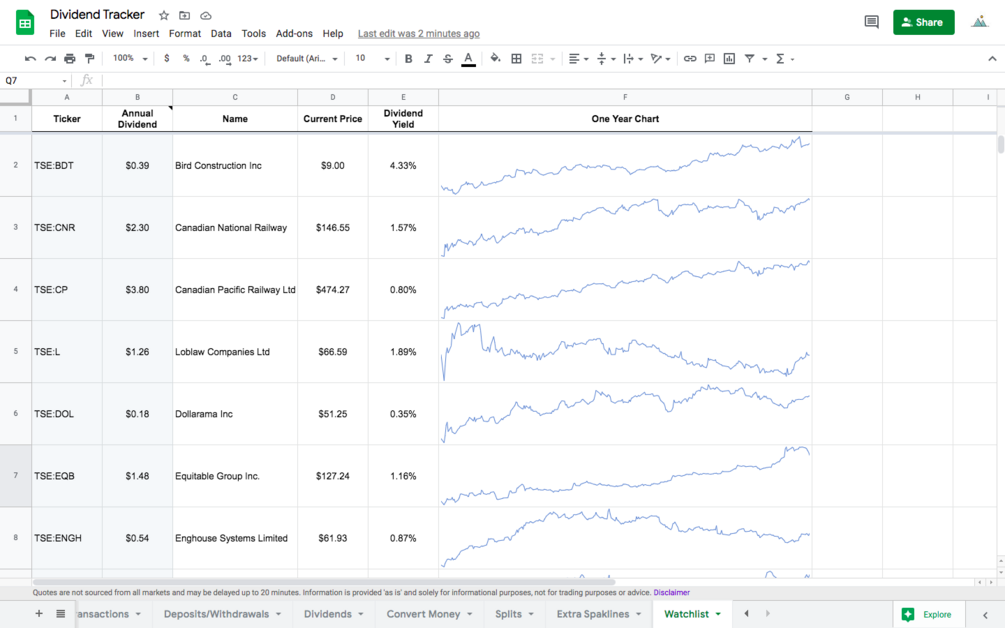Viewport: 1005px width, 628px height.
Task: Switch to the Dividends sheet tab
Action: pos(328,614)
